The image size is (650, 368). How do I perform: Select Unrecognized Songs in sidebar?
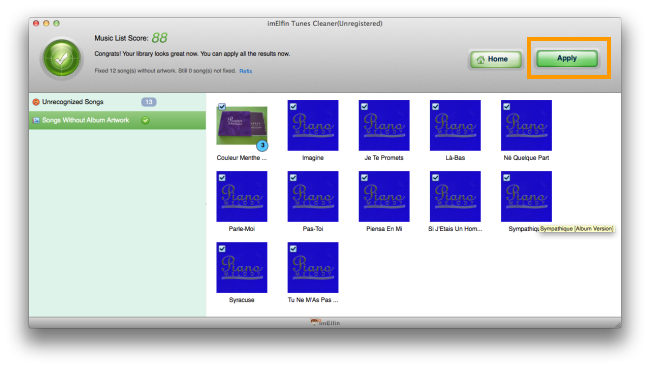[x=117, y=102]
